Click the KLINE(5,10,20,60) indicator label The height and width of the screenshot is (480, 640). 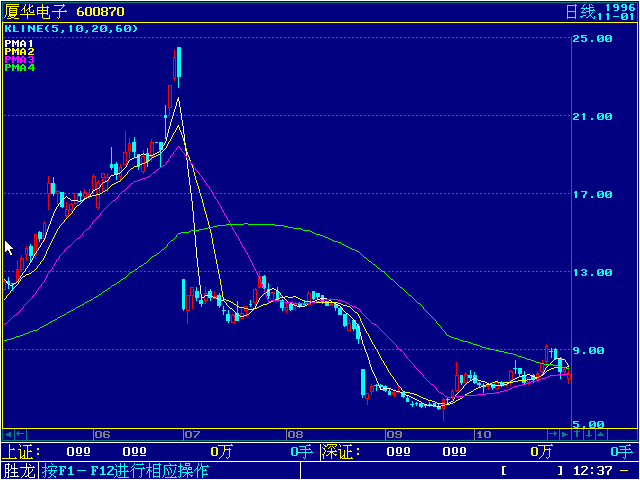[x=70, y=29]
